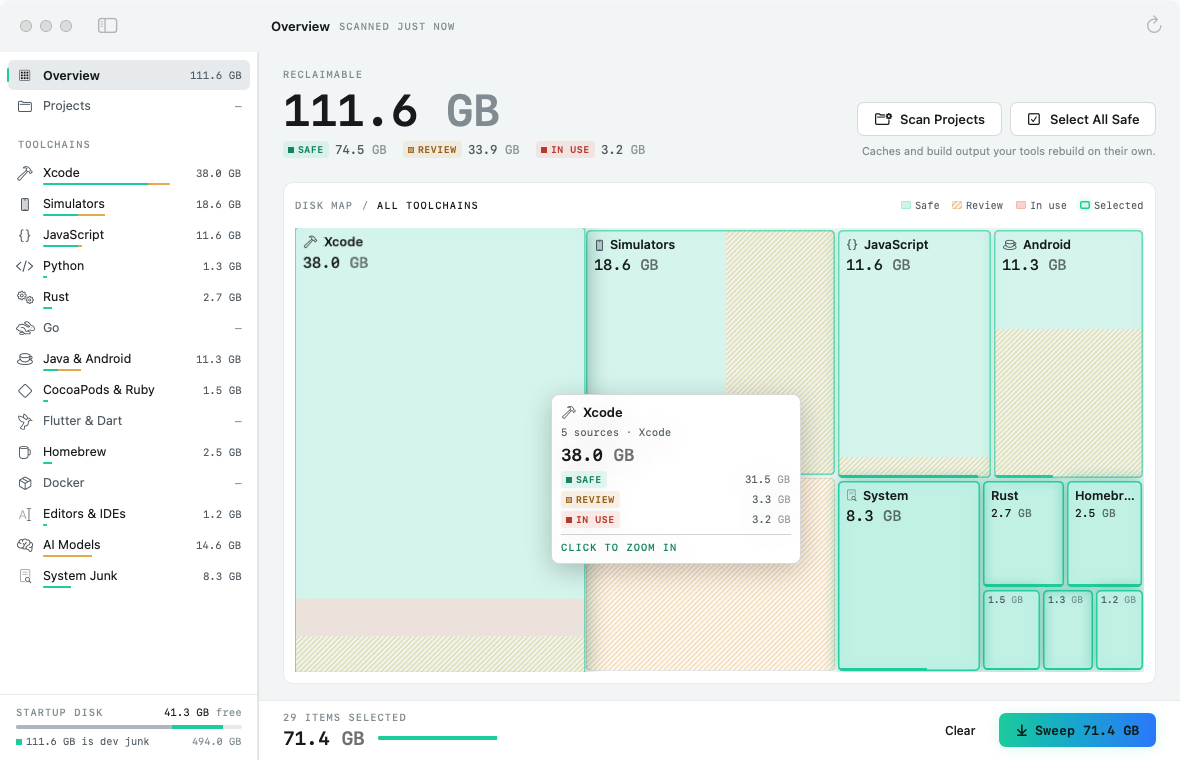Click the Editors & IDEs cursor icon
This screenshot has width=1180, height=760.
point(25,514)
